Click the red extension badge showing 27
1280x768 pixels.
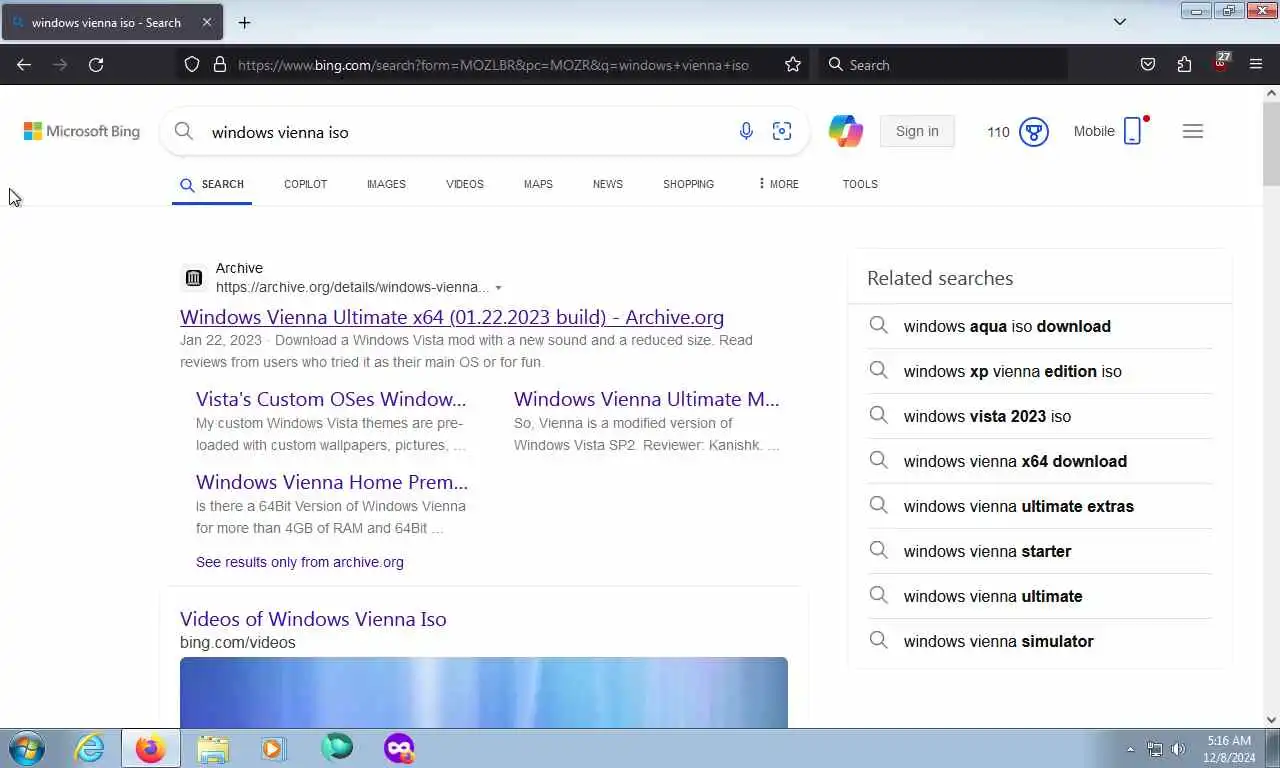pyautogui.click(x=1221, y=62)
